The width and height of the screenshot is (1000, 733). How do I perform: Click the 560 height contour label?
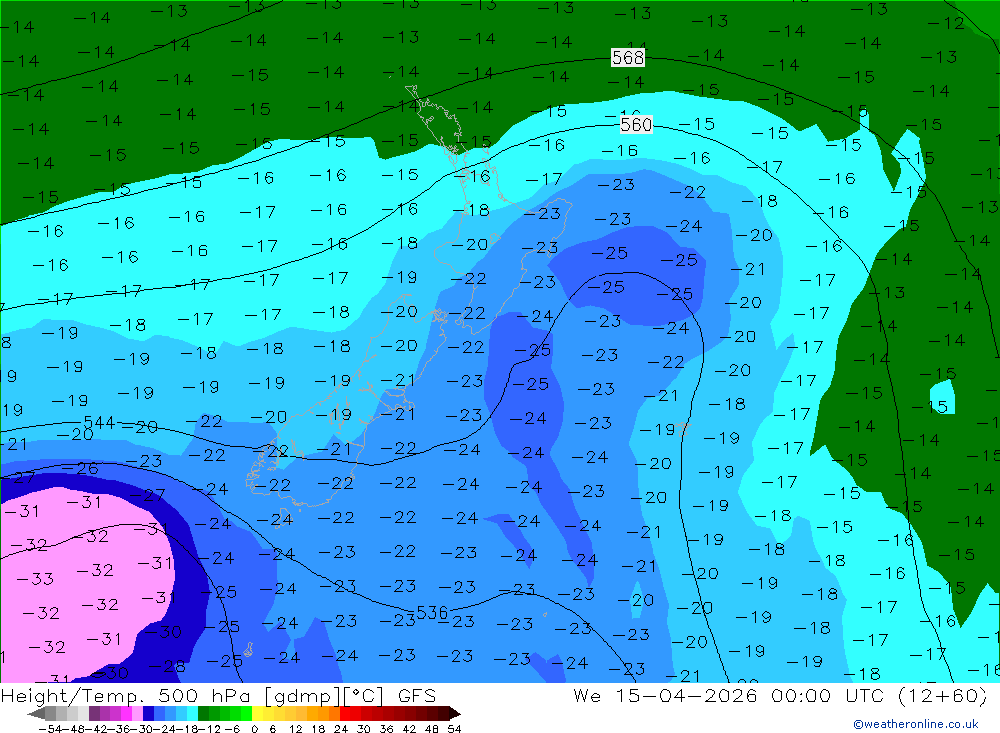tap(636, 124)
